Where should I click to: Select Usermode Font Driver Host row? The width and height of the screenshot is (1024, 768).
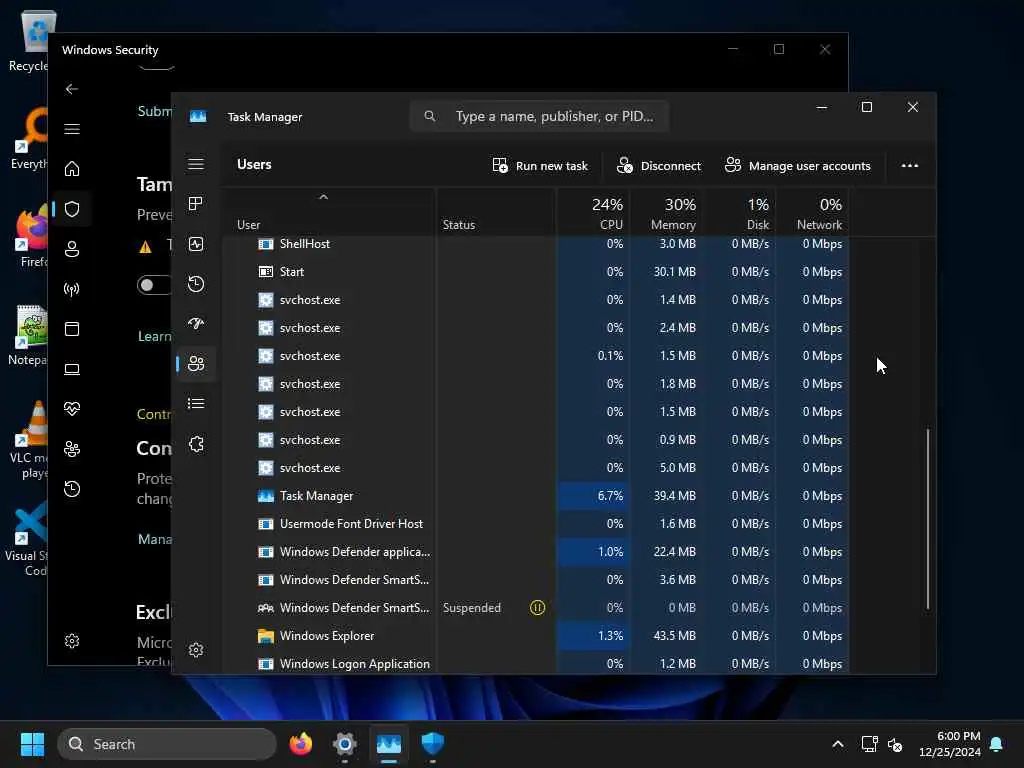coord(536,524)
